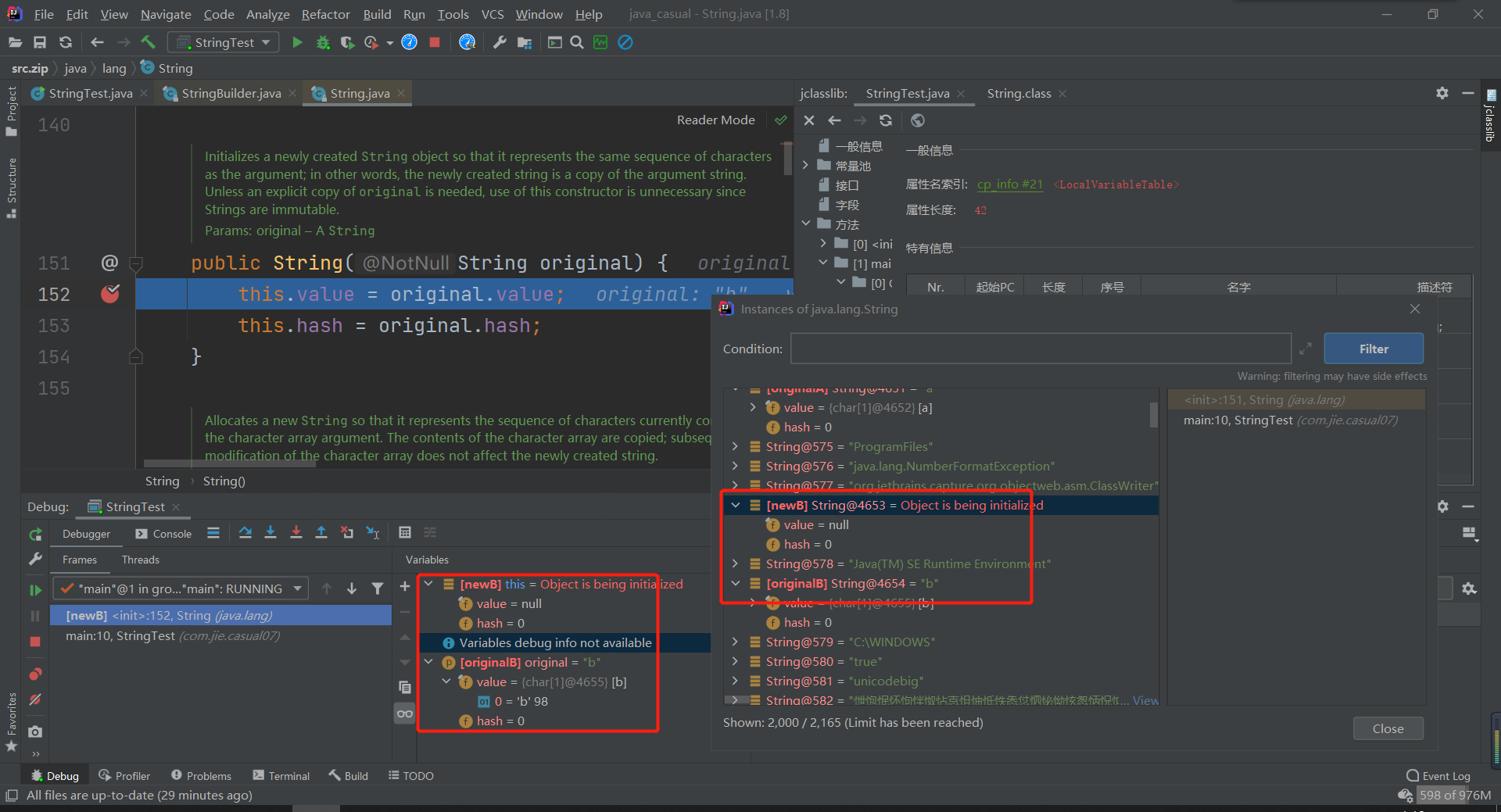The image size is (1501, 812).
Task: Open the Terminal tool window
Action: coord(281,775)
